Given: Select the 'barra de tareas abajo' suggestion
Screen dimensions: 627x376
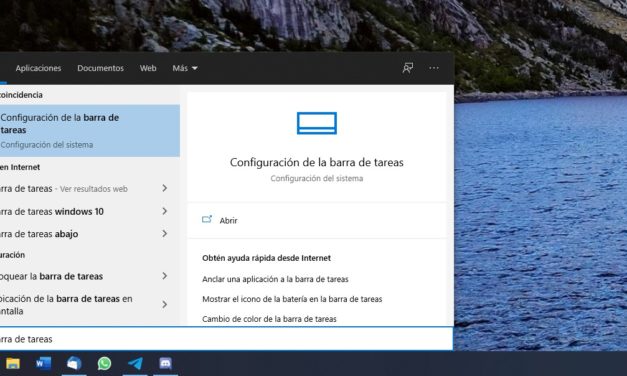Looking at the screenshot, I should click(90, 234).
